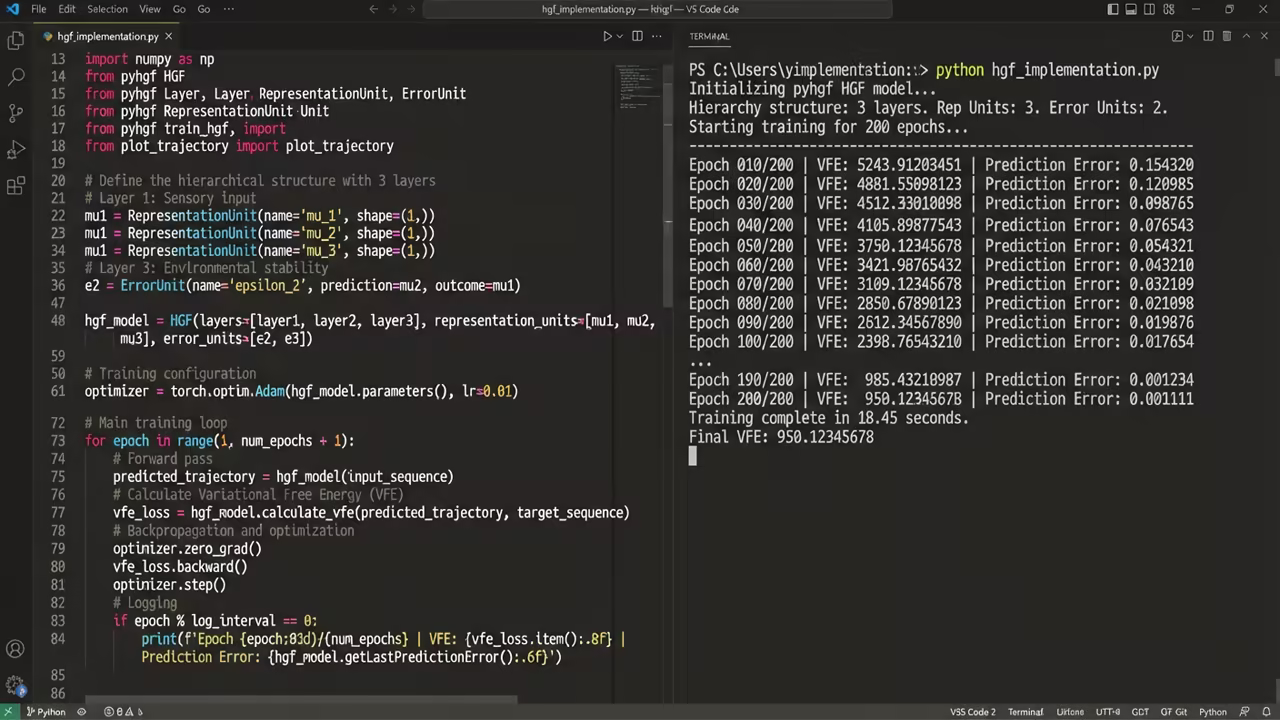
Task: Go back with the title bar arrow
Action: tap(374, 9)
